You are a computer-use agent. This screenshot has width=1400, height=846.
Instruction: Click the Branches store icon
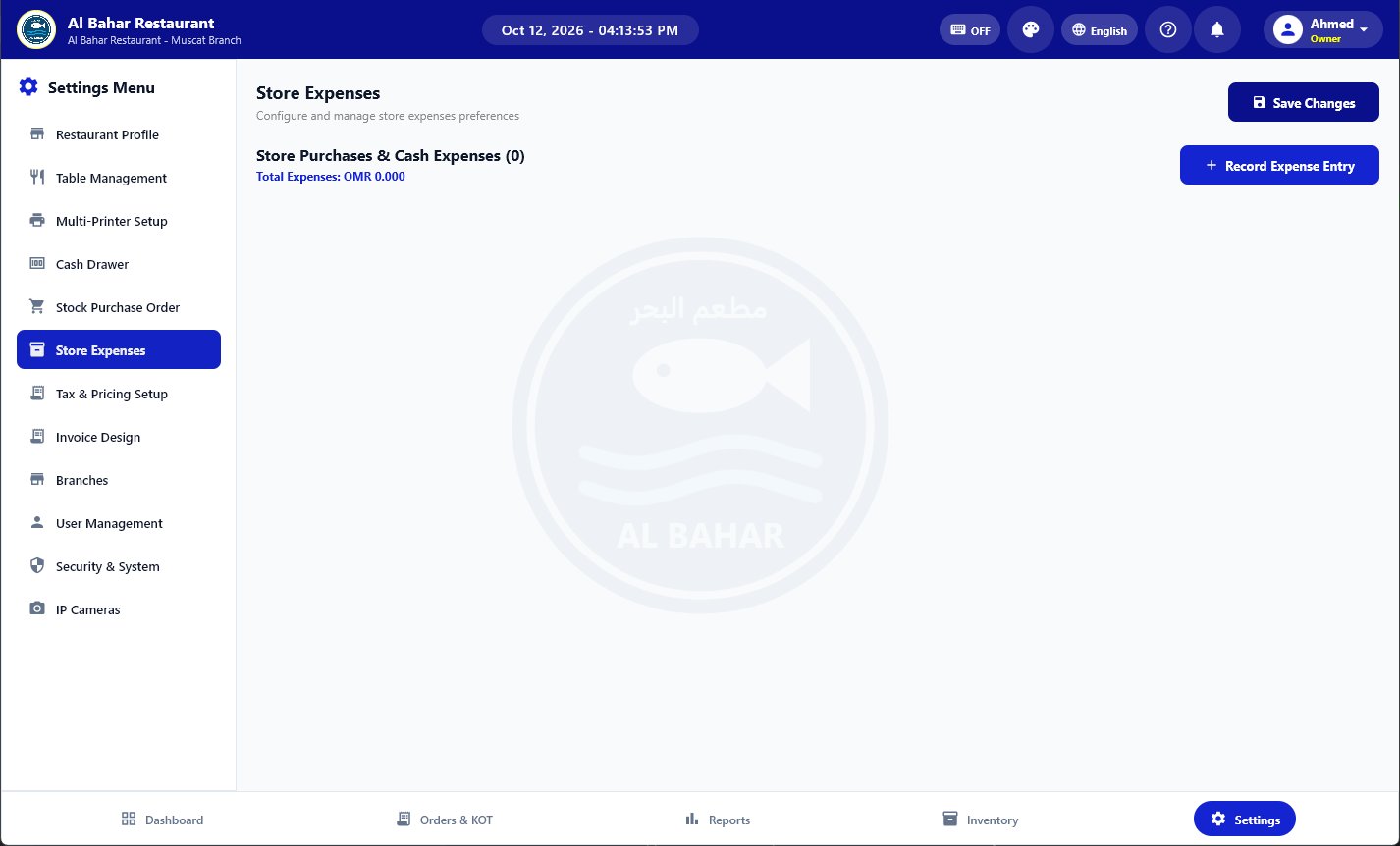tap(37, 480)
